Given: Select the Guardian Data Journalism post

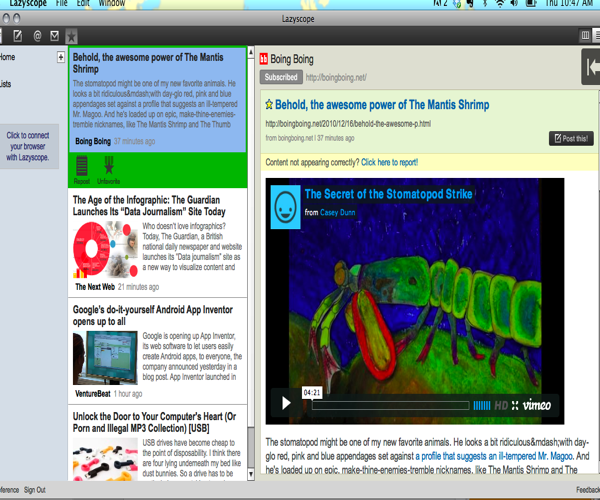Looking at the screenshot, I should [158, 243].
